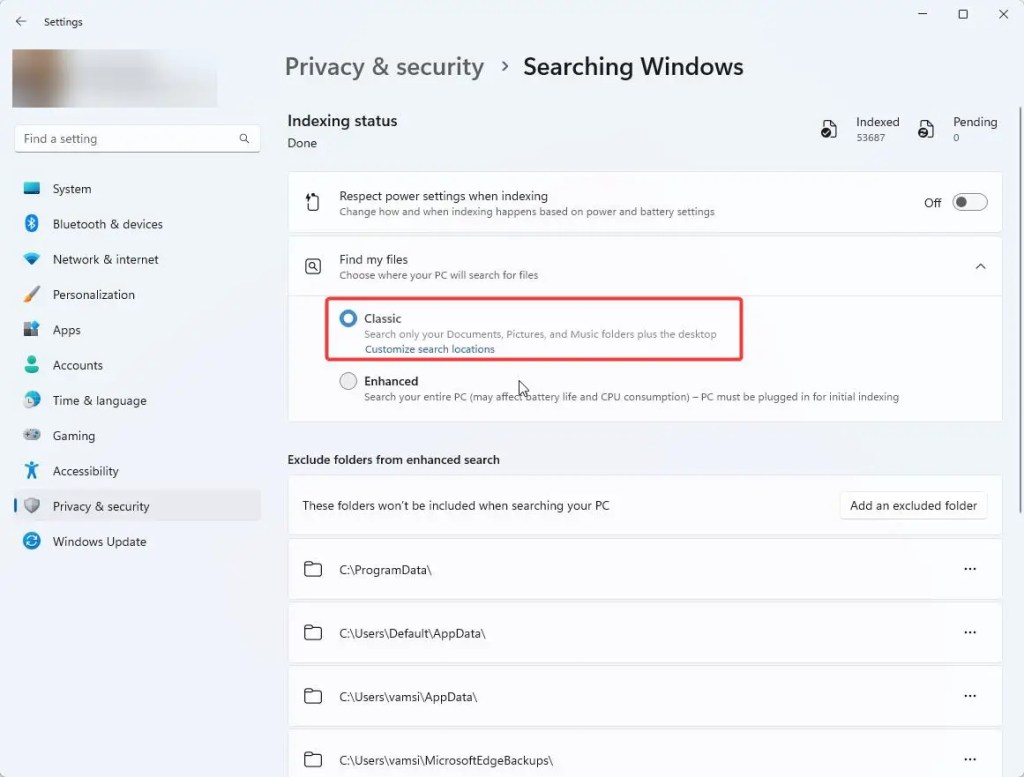Open Time & language settings
Screen dimensions: 1024x777
click(137, 400)
